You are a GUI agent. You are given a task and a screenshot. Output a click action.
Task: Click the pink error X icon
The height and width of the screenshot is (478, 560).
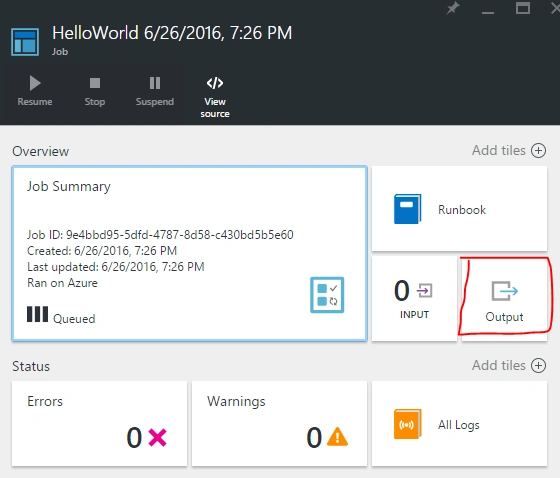[x=158, y=438]
